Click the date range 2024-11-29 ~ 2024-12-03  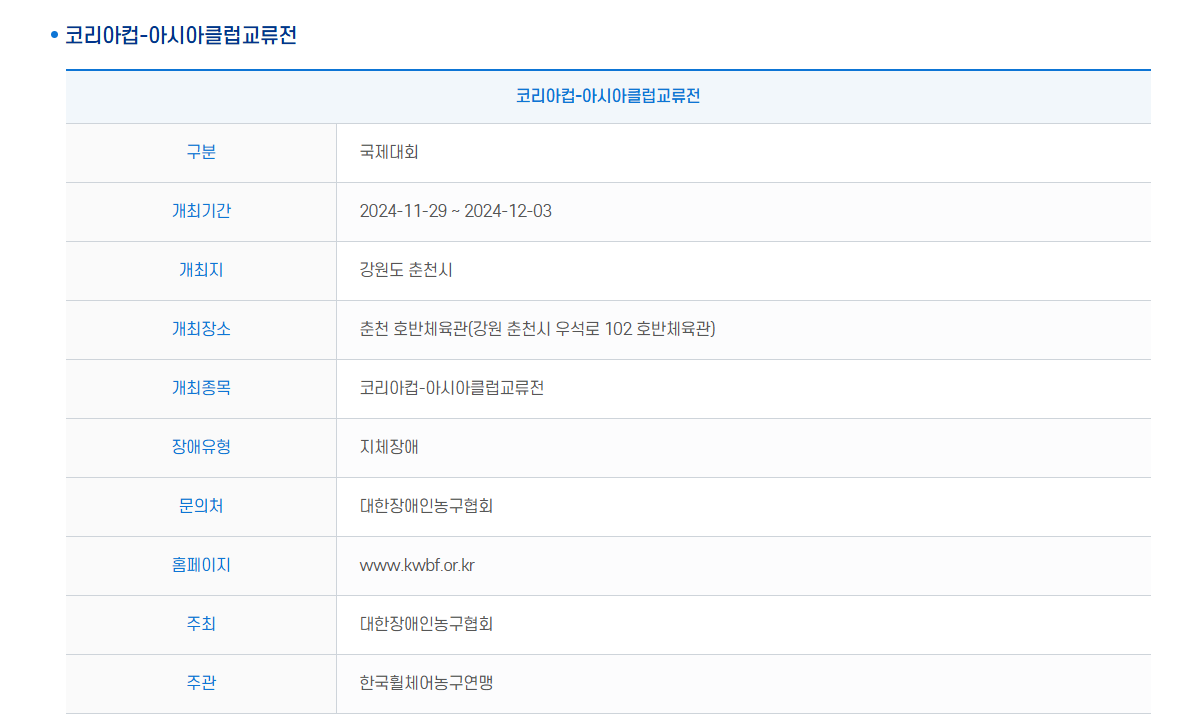click(456, 212)
